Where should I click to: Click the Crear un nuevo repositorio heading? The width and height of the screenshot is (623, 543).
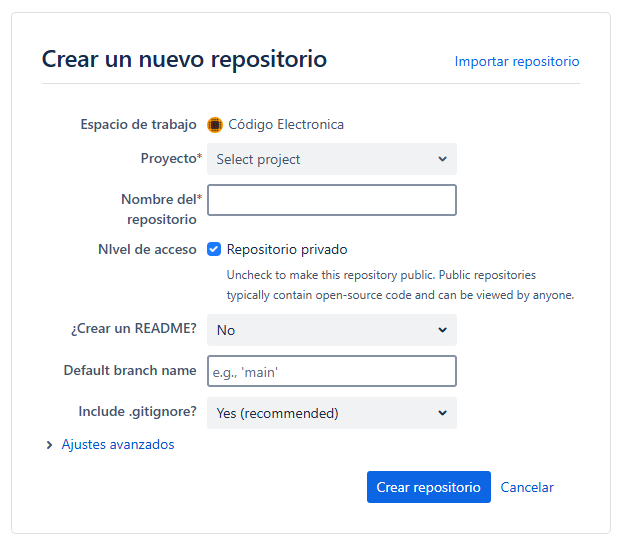click(x=184, y=60)
